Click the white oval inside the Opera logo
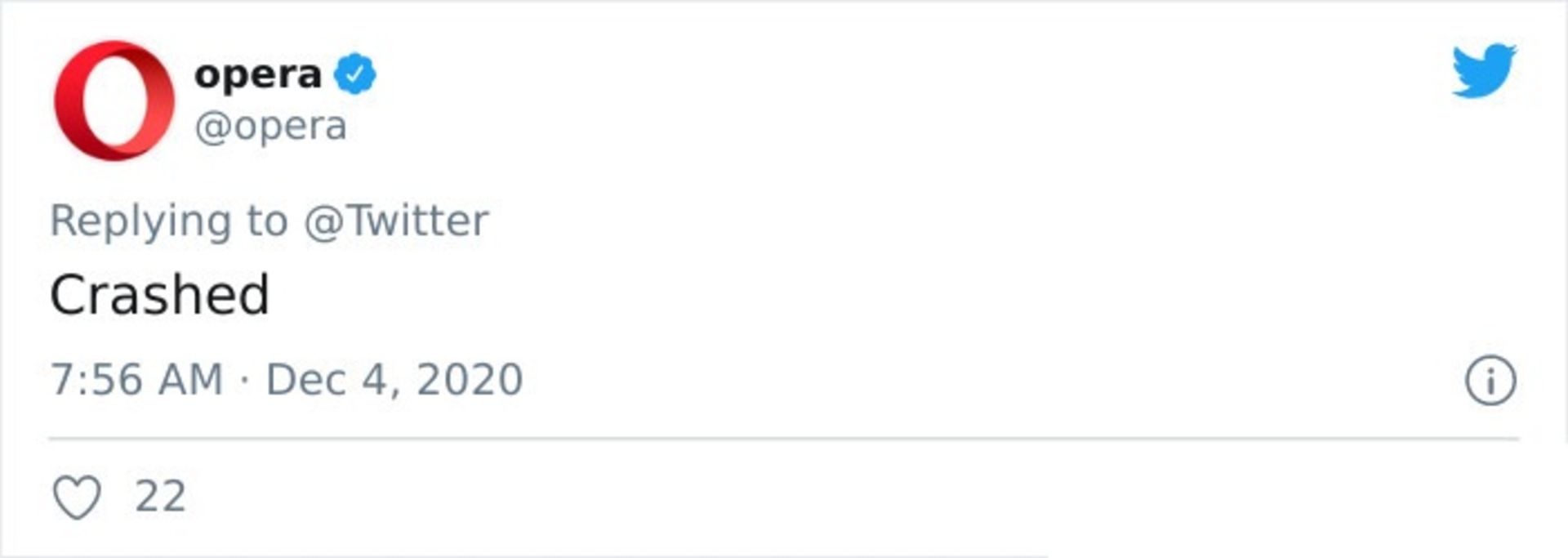Screen dimensions: 1568x558 tap(114, 101)
